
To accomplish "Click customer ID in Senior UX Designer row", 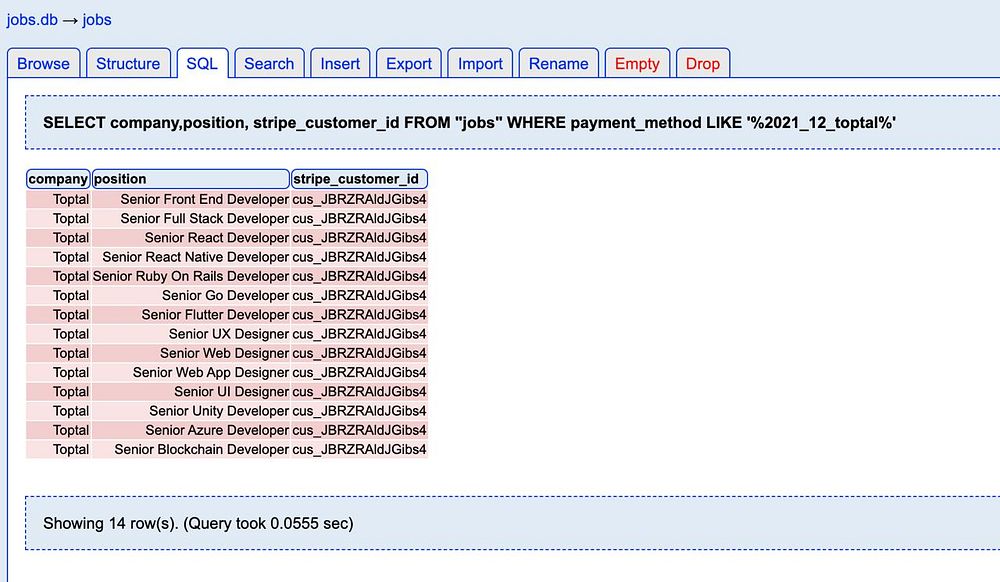I will pos(359,334).
